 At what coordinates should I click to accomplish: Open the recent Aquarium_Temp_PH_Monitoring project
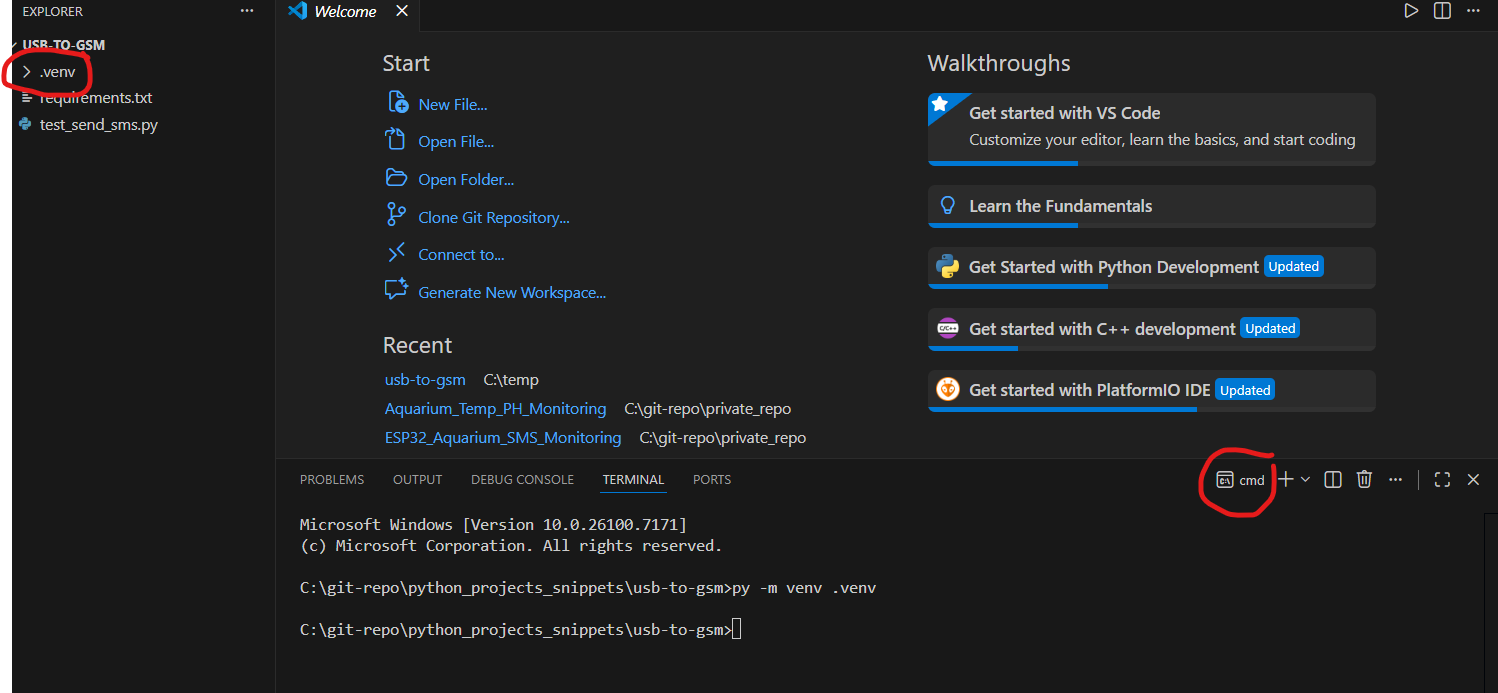pos(495,409)
